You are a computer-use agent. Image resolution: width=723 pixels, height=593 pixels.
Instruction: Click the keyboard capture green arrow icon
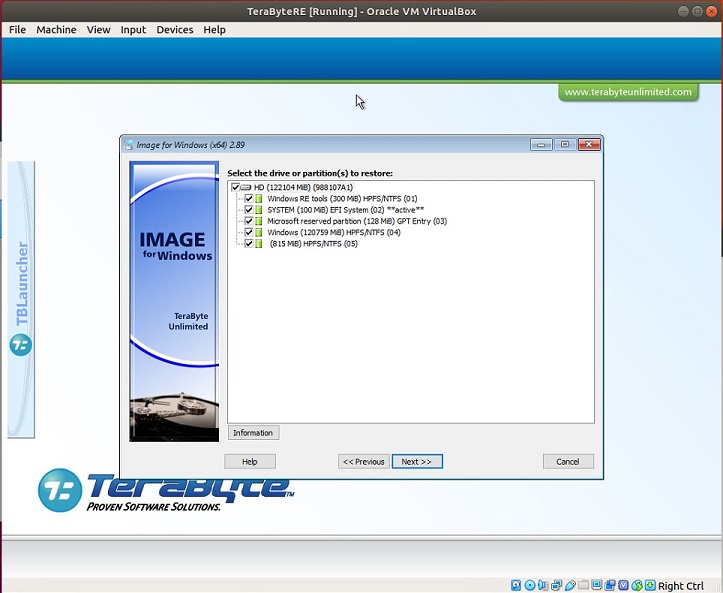[650, 585]
